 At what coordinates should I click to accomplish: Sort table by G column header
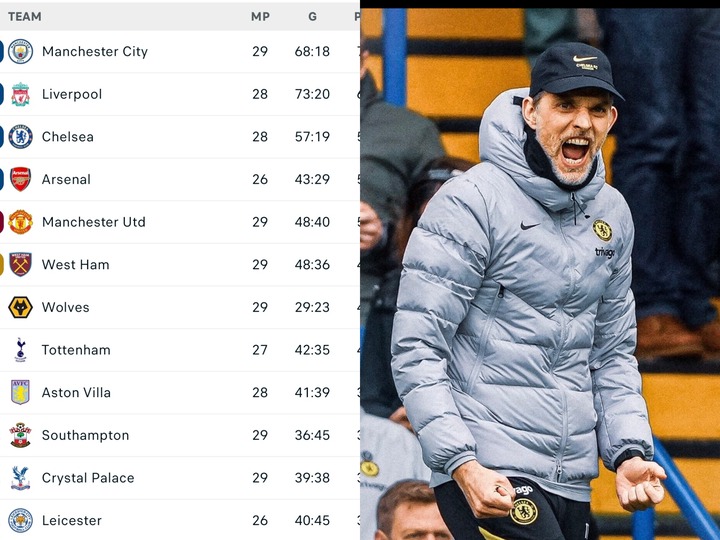[x=312, y=17]
